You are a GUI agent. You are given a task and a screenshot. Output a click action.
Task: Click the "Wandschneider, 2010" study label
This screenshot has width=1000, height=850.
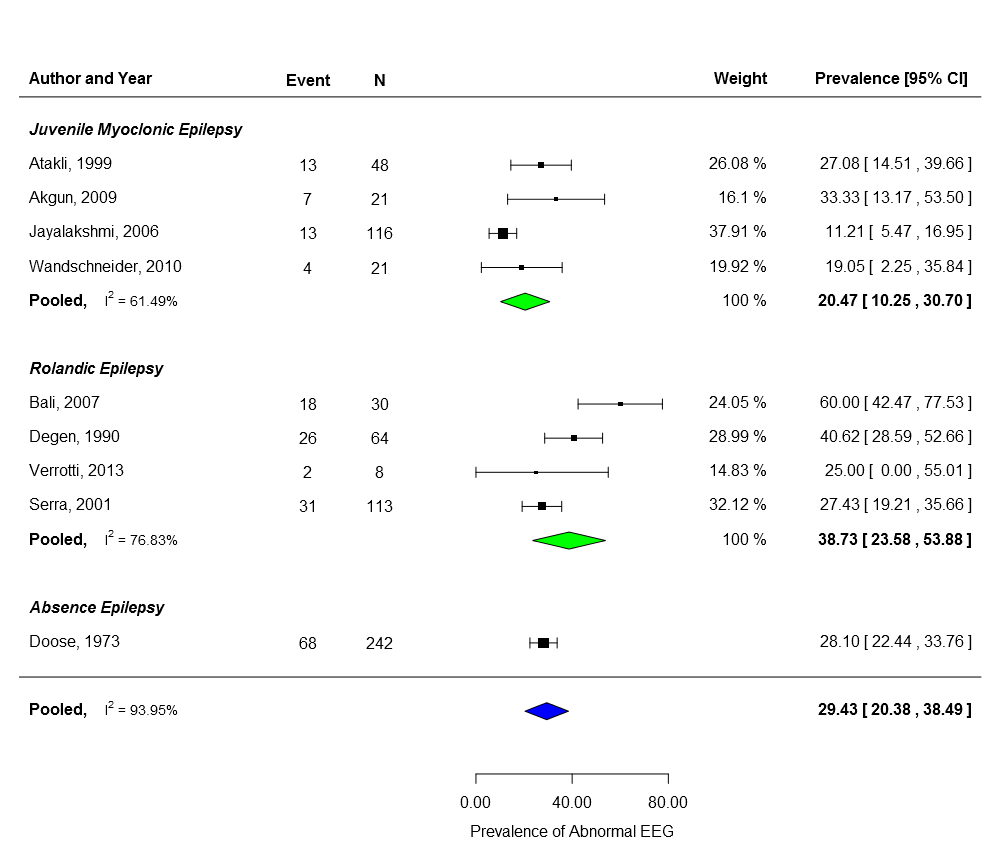105,267
